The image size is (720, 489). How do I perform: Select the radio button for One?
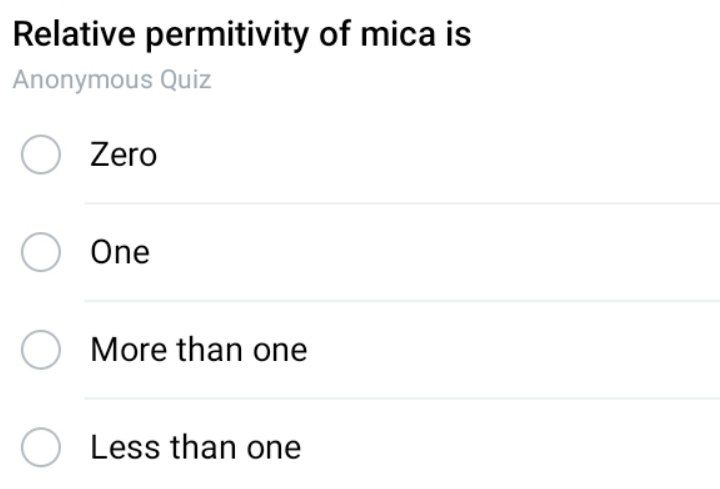(x=41, y=252)
